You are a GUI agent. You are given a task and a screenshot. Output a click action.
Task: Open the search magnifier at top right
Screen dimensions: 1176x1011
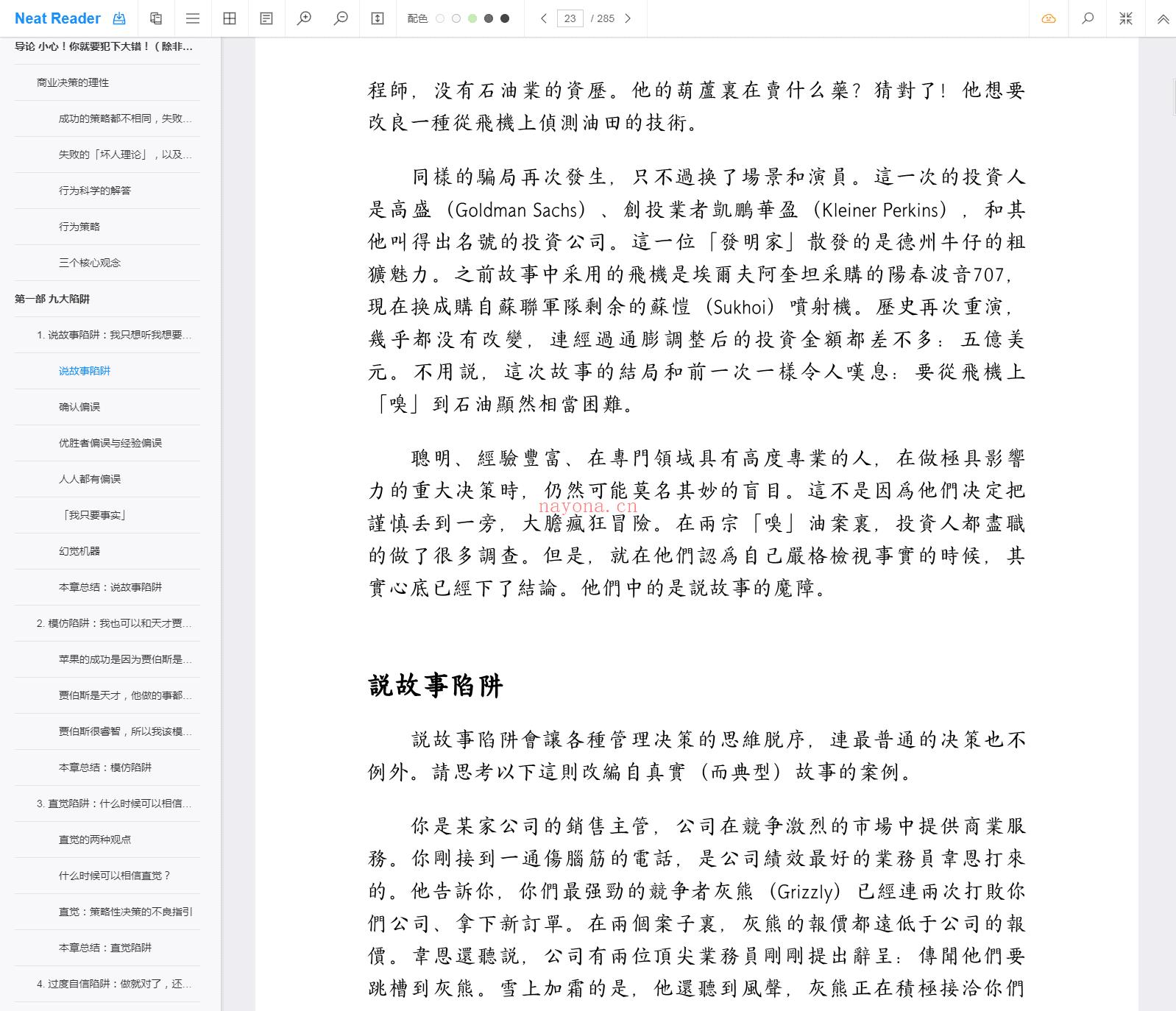coord(1088,18)
